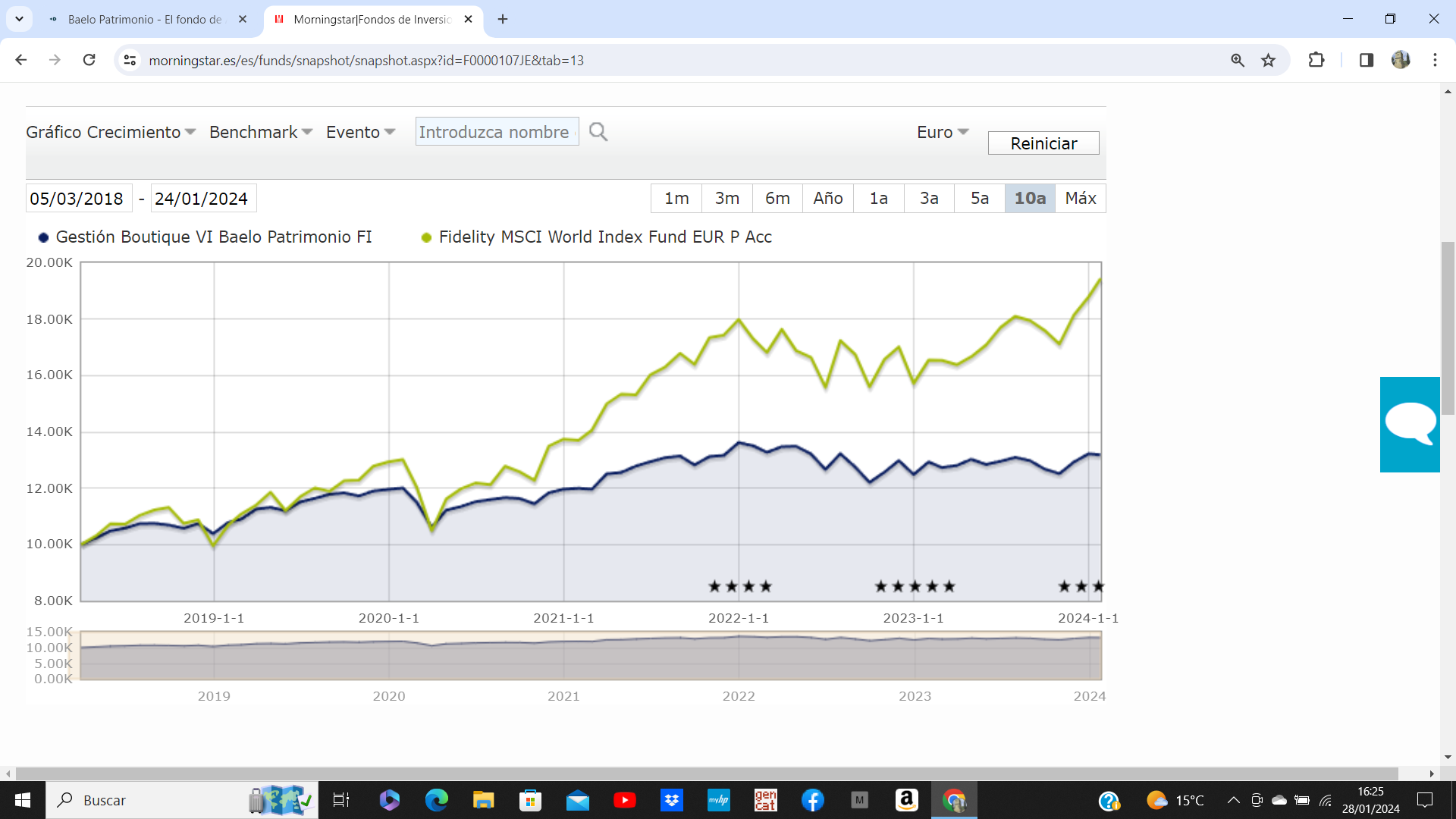Click the address bar URL
Viewport: 1456px width, 819px height.
coord(366,60)
